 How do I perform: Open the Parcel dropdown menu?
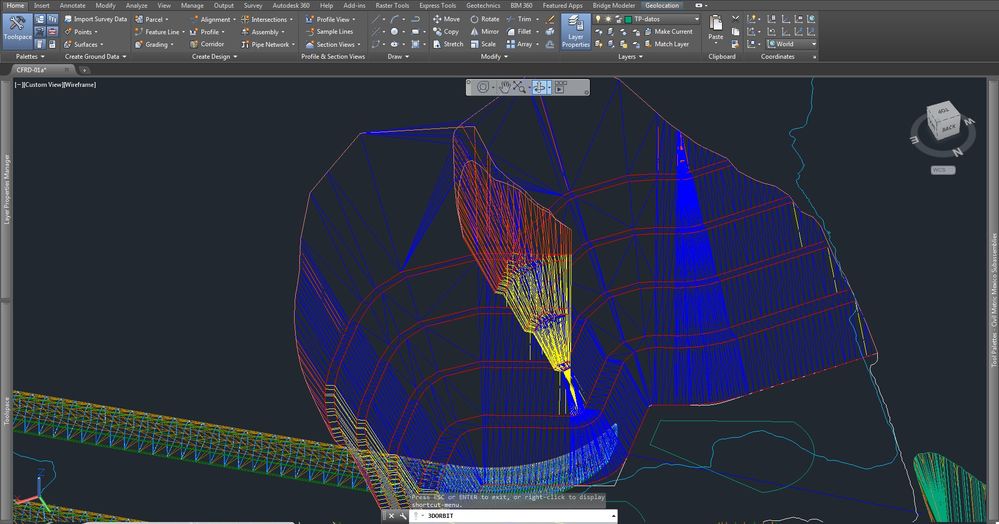click(x=152, y=20)
